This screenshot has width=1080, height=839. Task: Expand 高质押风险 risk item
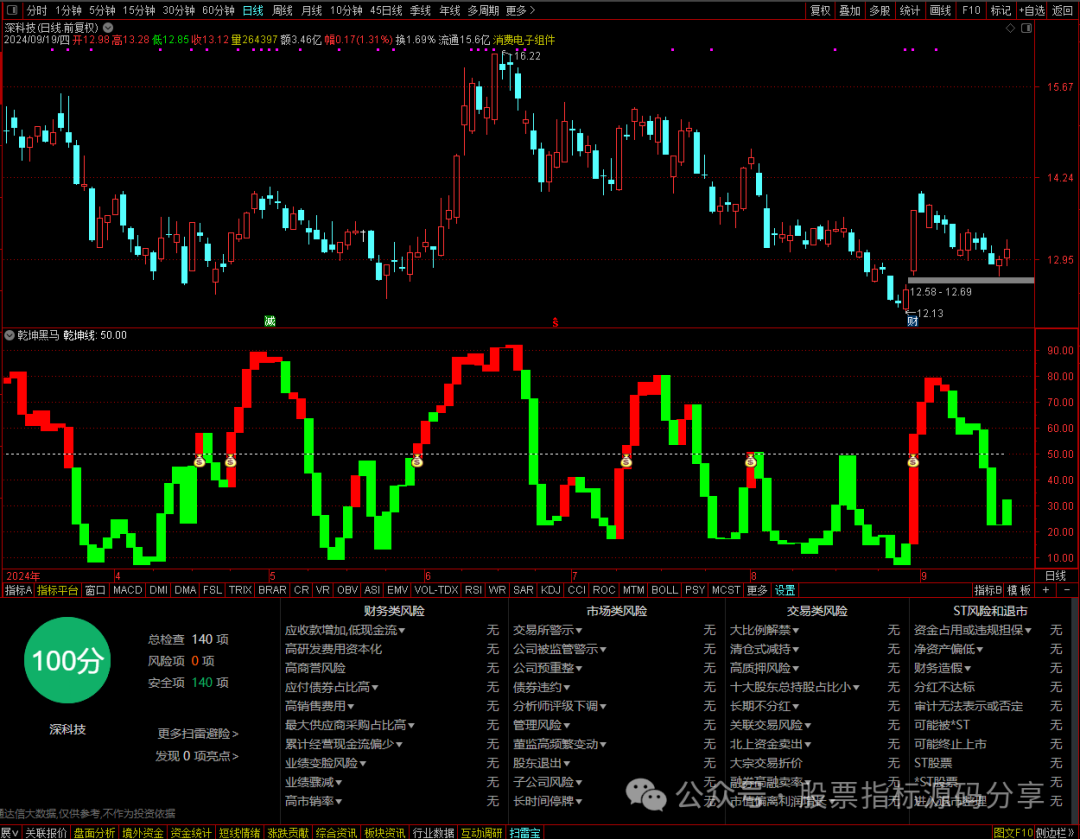pyautogui.click(x=765, y=668)
